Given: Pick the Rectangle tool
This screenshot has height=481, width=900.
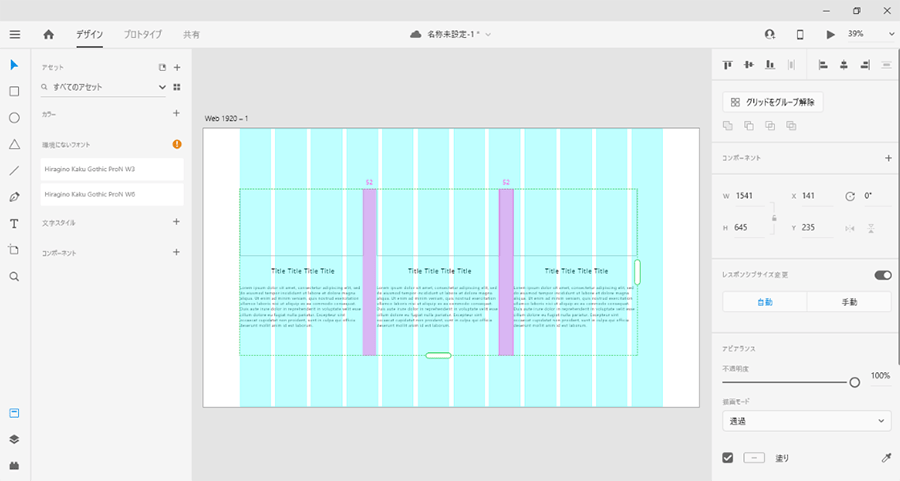Looking at the screenshot, I should (14, 91).
